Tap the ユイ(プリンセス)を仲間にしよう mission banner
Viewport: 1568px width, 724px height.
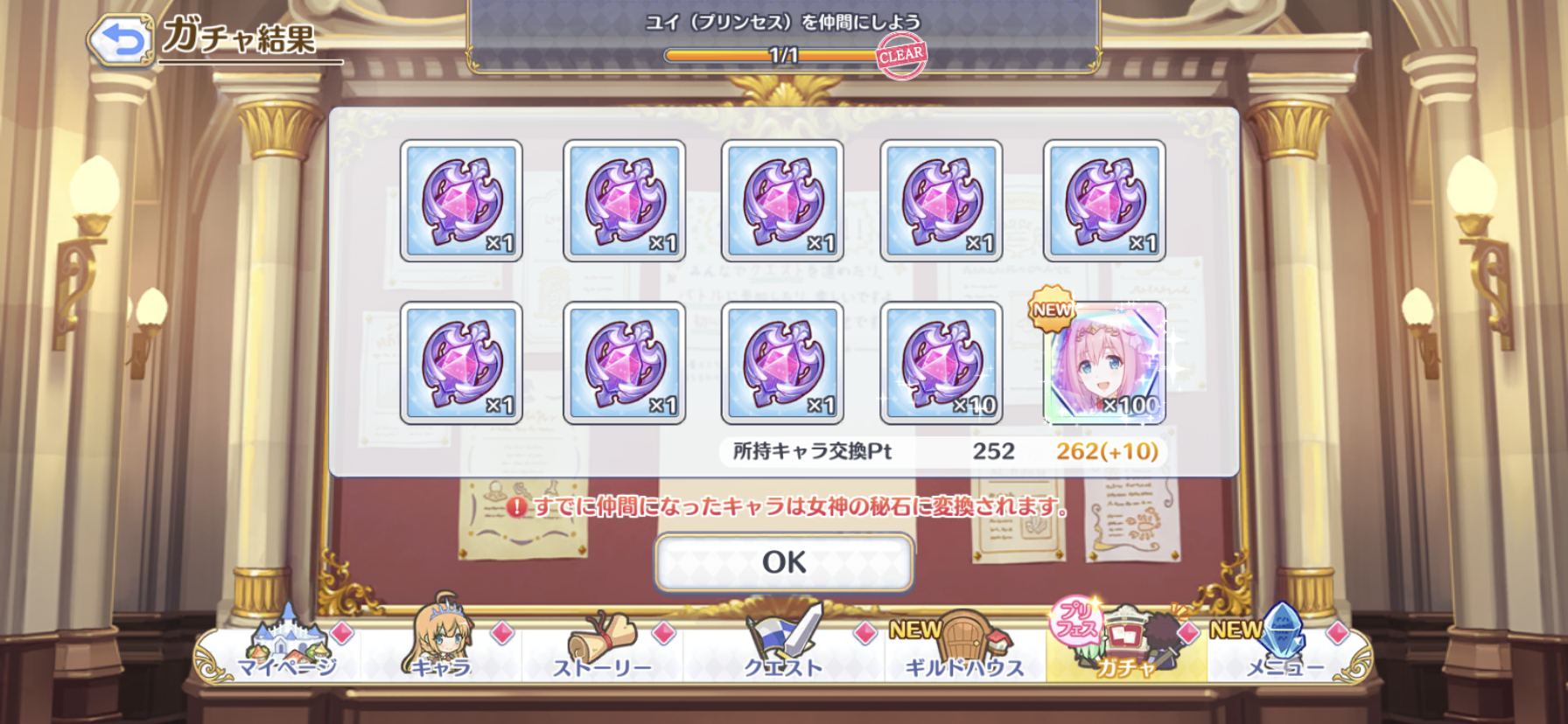click(x=784, y=35)
